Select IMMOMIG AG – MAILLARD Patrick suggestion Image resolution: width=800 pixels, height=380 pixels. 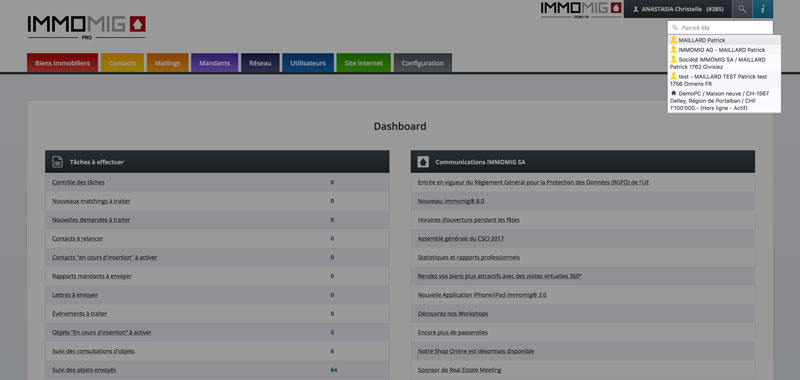724,50
